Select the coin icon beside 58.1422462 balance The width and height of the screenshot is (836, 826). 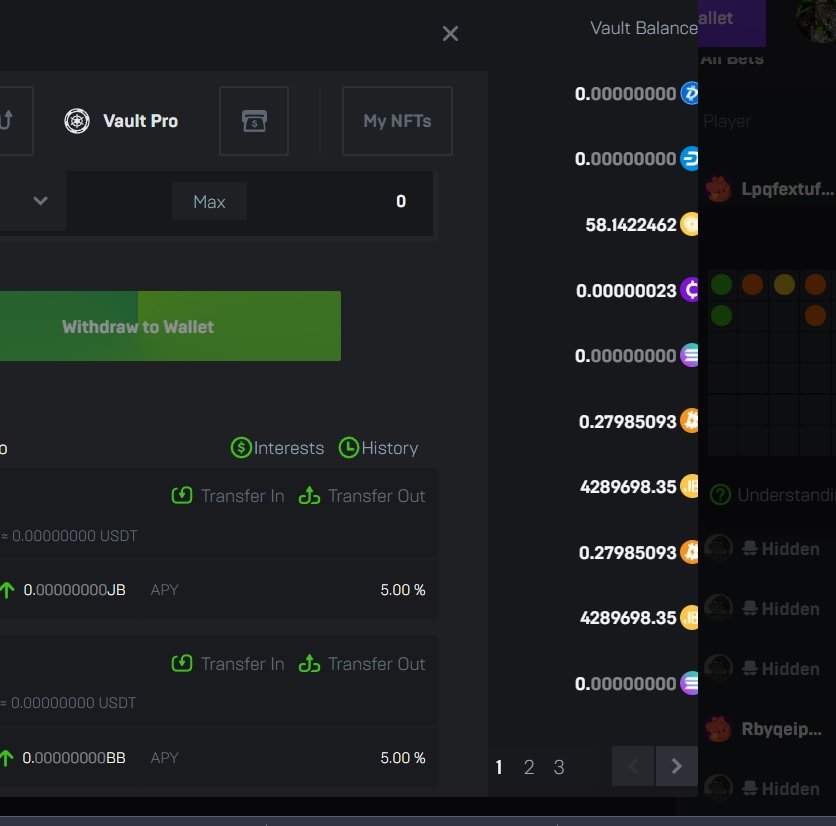click(x=690, y=225)
